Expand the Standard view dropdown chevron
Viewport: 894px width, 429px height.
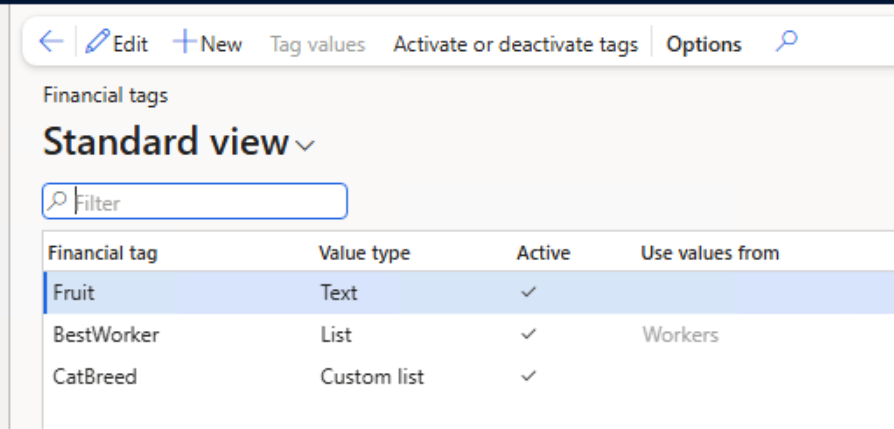pos(305,146)
